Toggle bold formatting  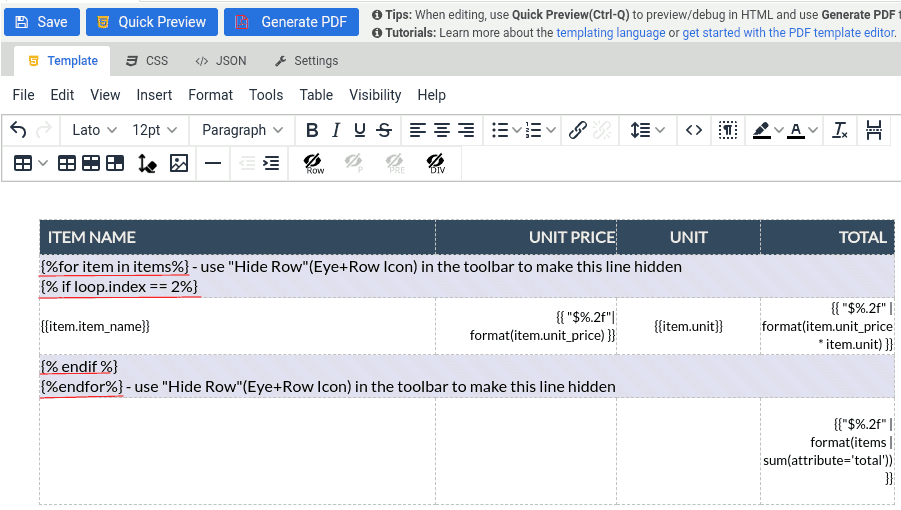pos(312,130)
